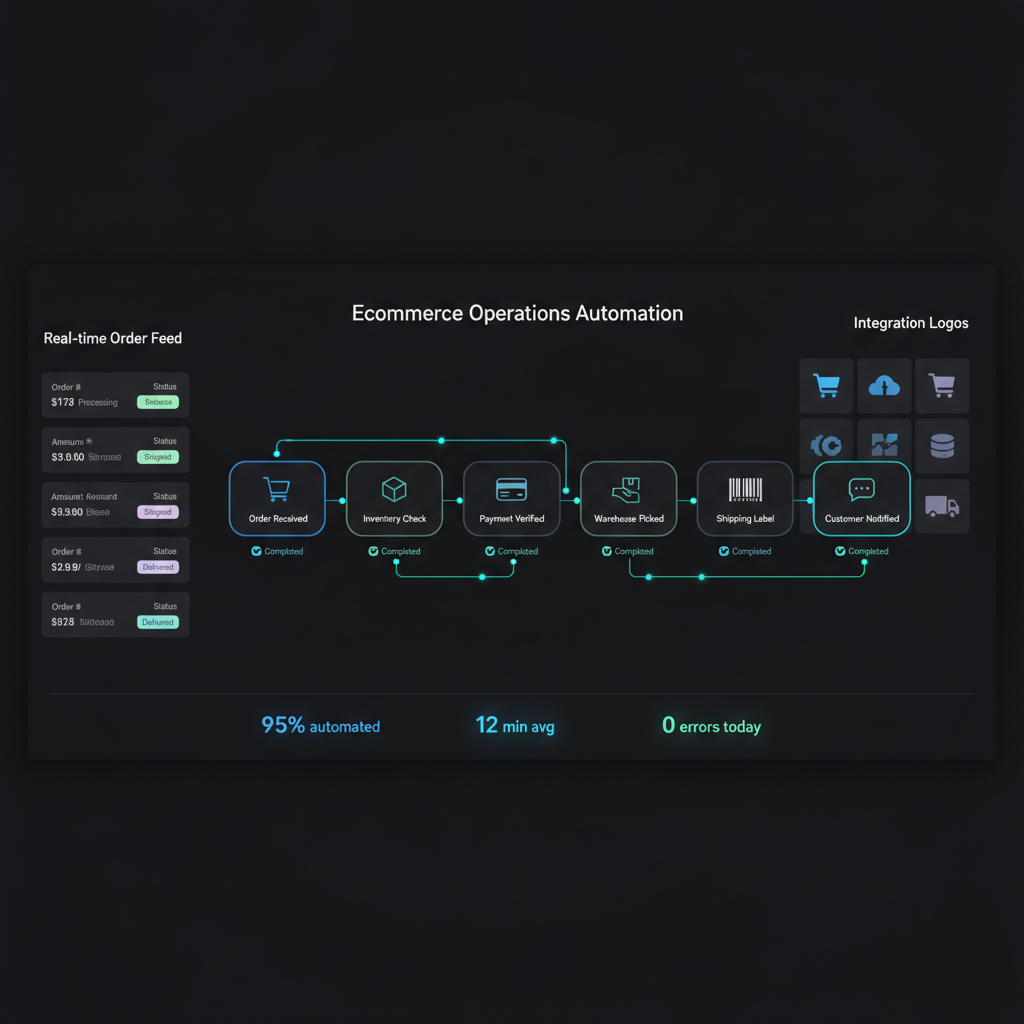
Task: Open the Shipping Label node label
Action: tap(745, 519)
